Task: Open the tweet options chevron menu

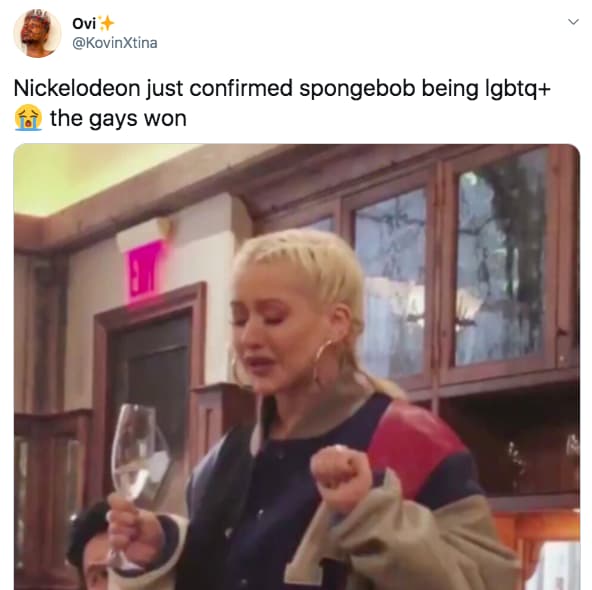Action: (573, 22)
